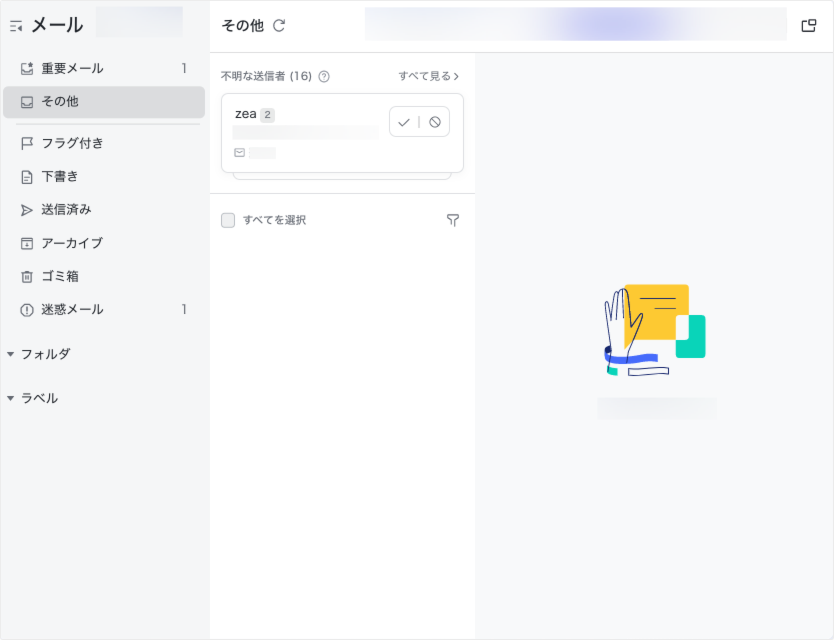Tick the すべてを選択 checkbox
Image resolution: width=834 pixels, height=640 pixels.
pos(228,220)
